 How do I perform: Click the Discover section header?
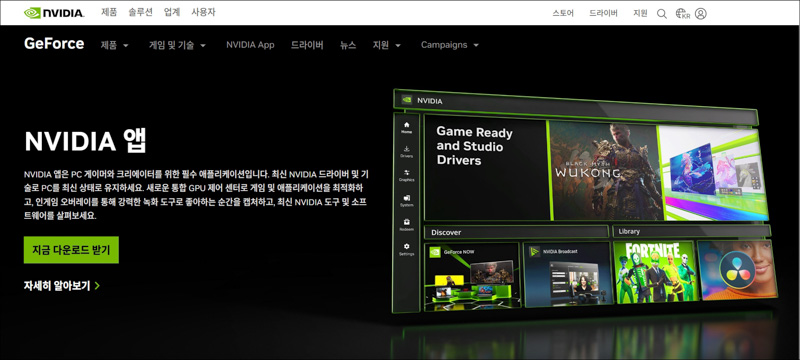pos(516,232)
